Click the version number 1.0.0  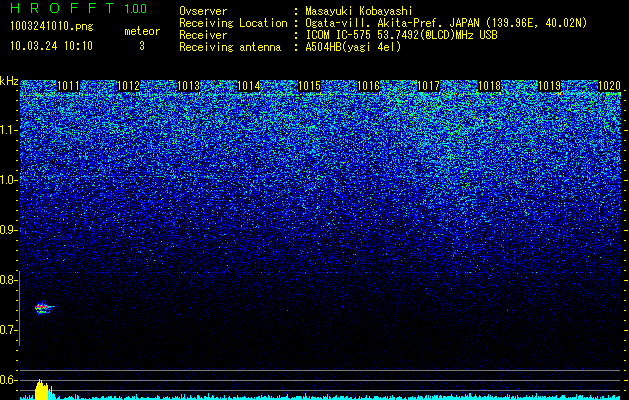pyautogui.click(x=136, y=8)
